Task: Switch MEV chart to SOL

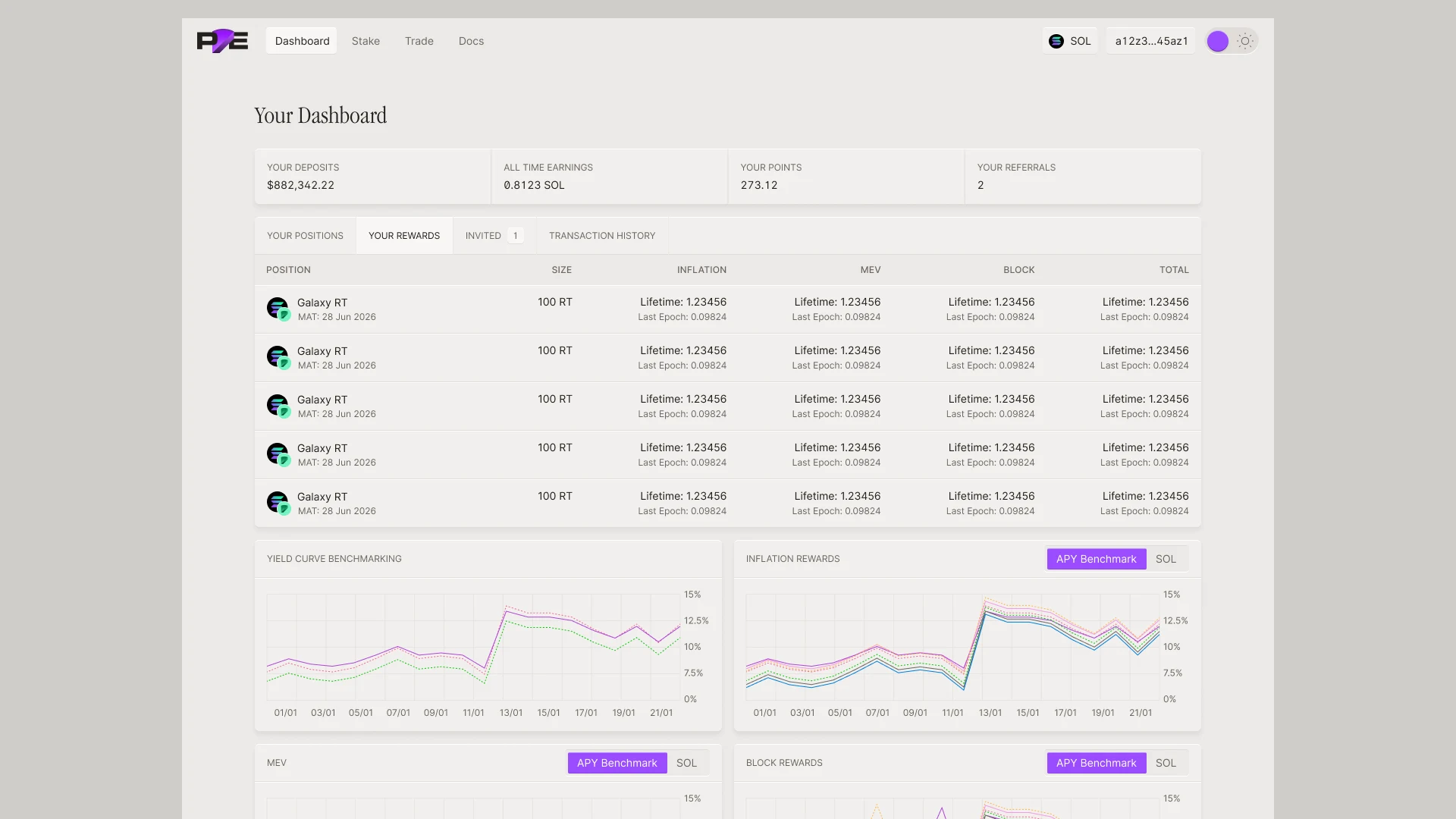Action: 686,763
